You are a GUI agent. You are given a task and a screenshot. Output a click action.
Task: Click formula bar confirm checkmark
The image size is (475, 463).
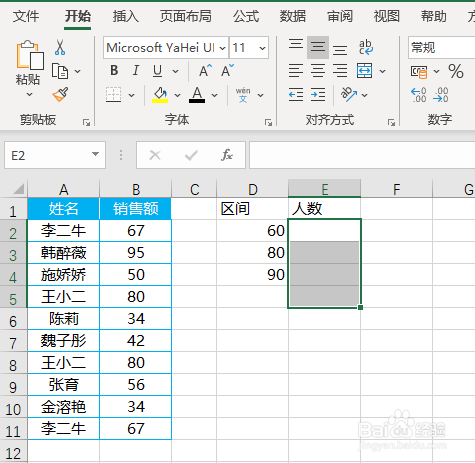[x=191, y=155]
